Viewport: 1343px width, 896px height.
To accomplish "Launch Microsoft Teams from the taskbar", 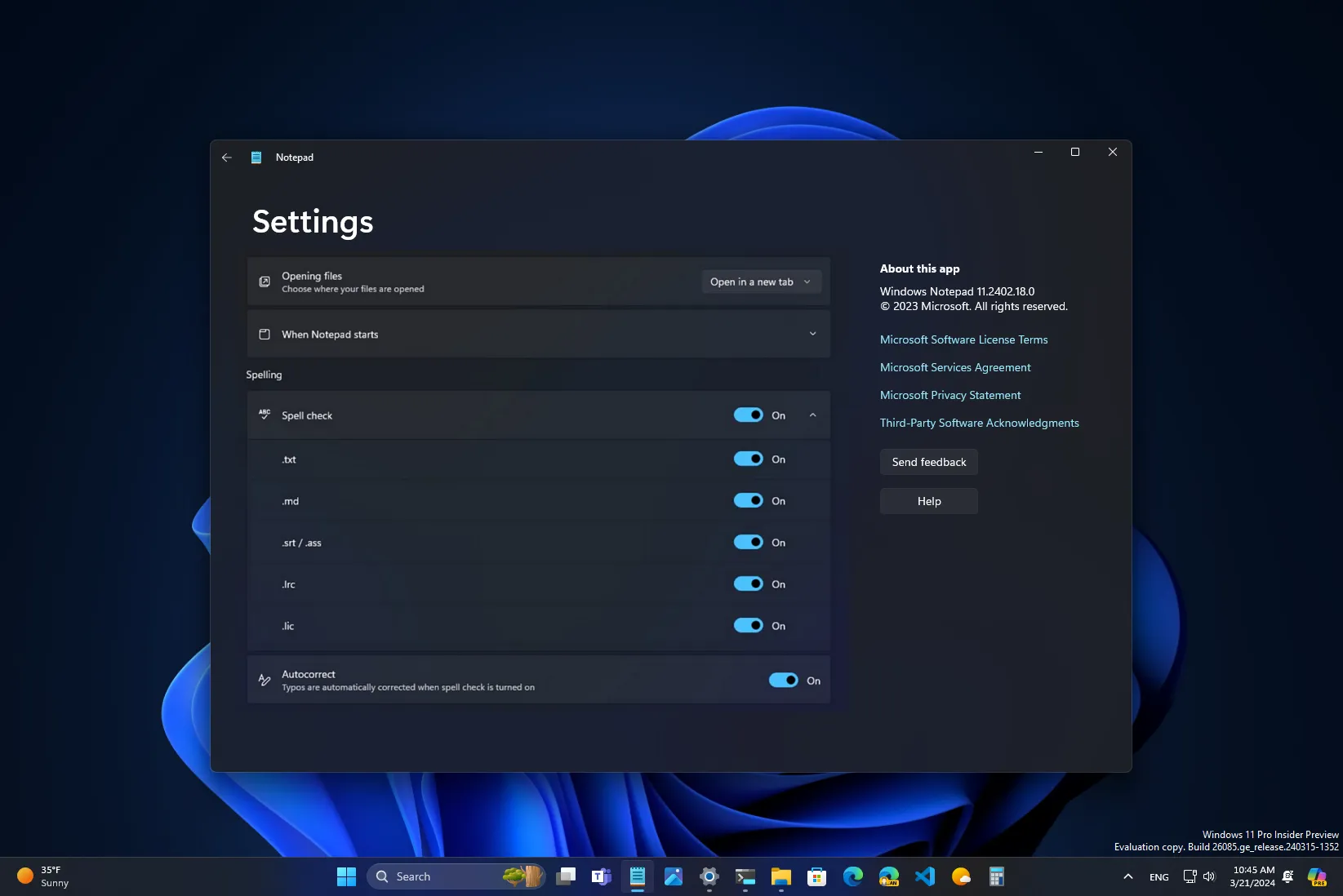I will 602,876.
